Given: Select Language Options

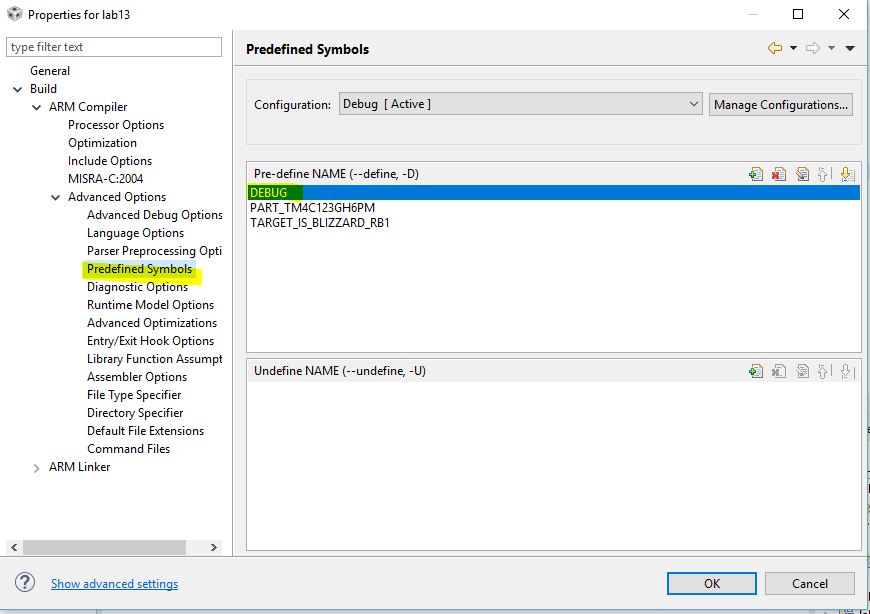Looking at the screenshot, I should [135, 233].
